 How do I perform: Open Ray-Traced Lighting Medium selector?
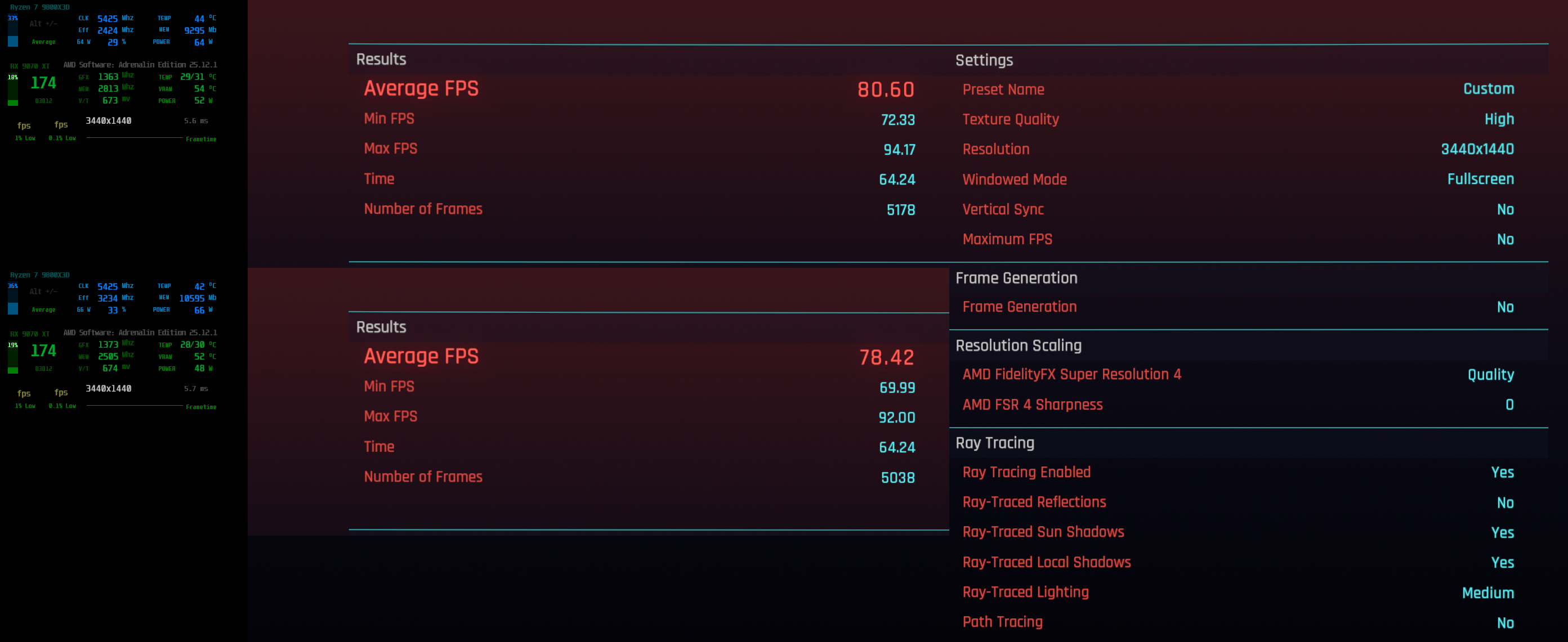point(1487,592)
